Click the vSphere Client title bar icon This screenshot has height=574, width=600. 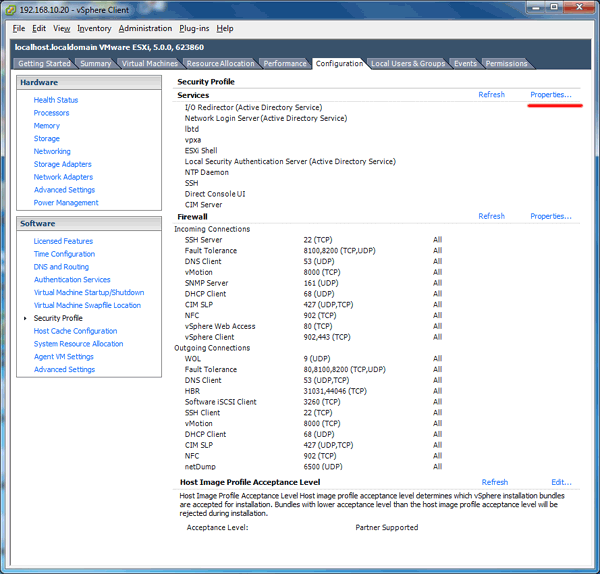pos(10,10)
